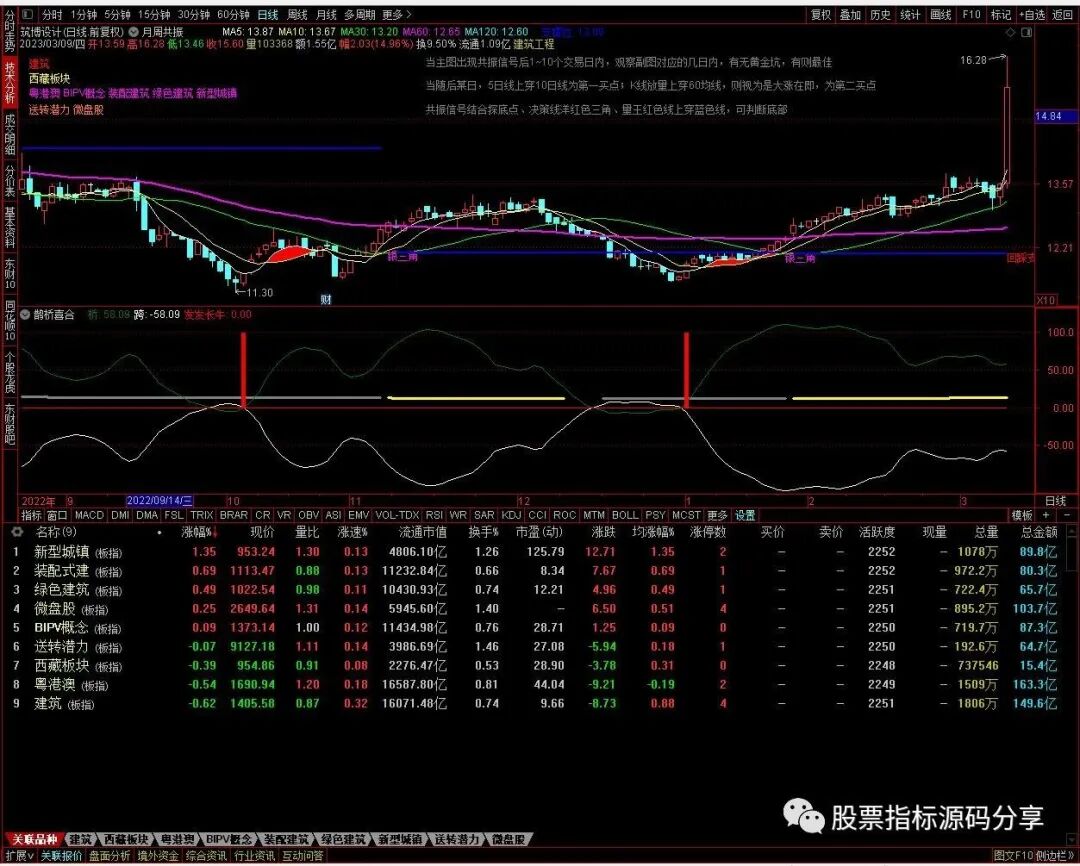Open the 盘面分析 bottom link
The image size is (1080, 866).
[110, 856]
